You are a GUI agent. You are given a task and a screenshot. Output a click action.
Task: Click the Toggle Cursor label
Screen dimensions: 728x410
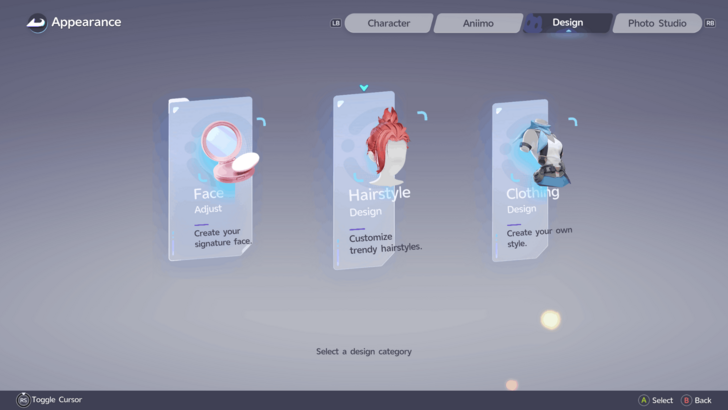coord(57,399)
